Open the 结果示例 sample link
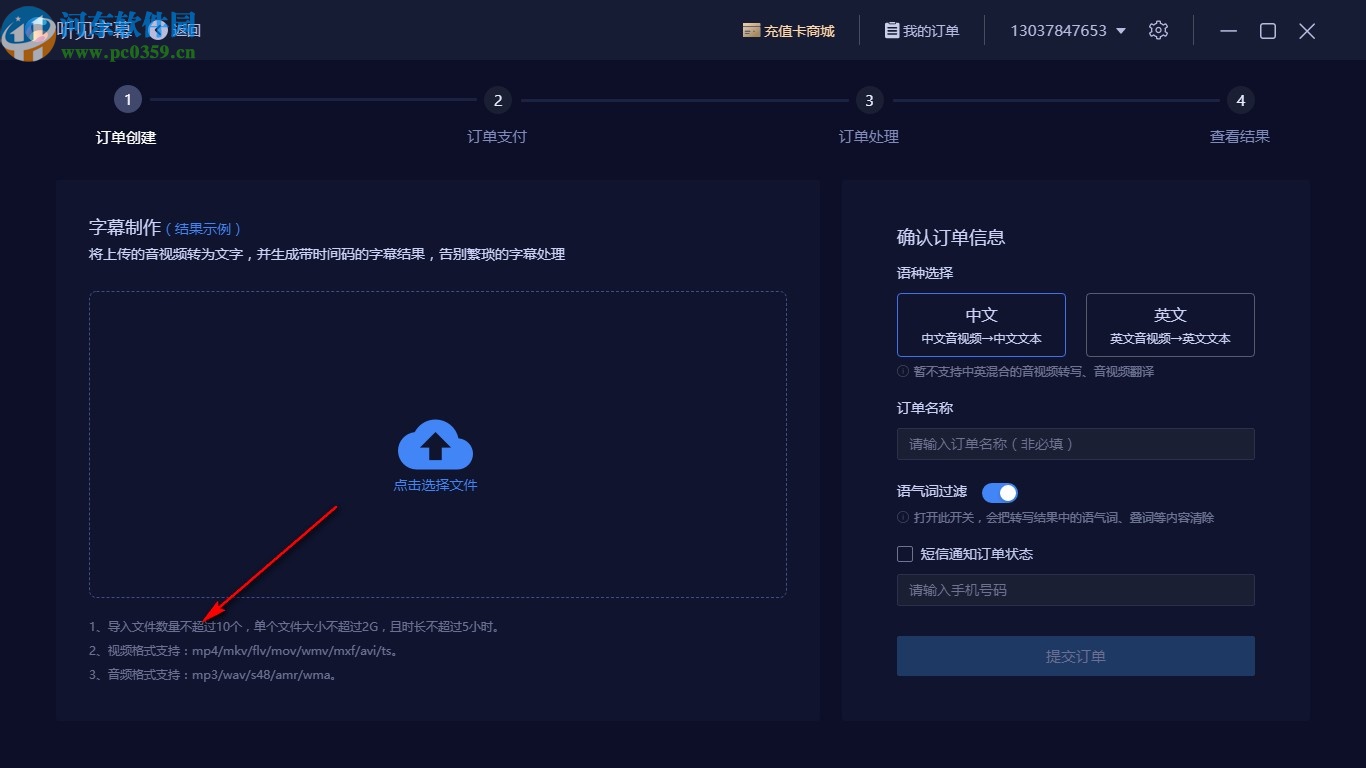Viewport: 1366px width, 768px height. tap(203, 229)
